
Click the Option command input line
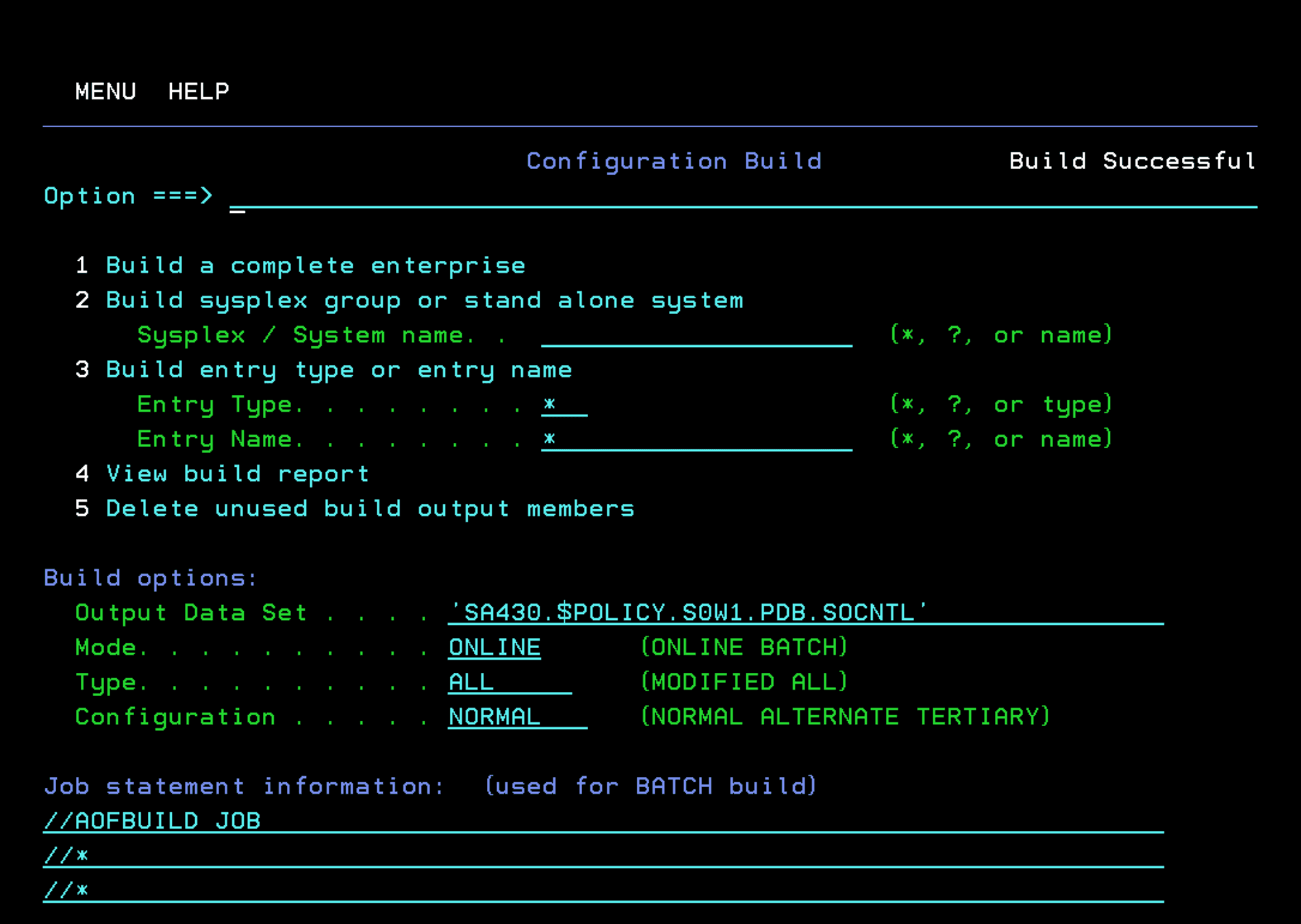pos(742,197)
